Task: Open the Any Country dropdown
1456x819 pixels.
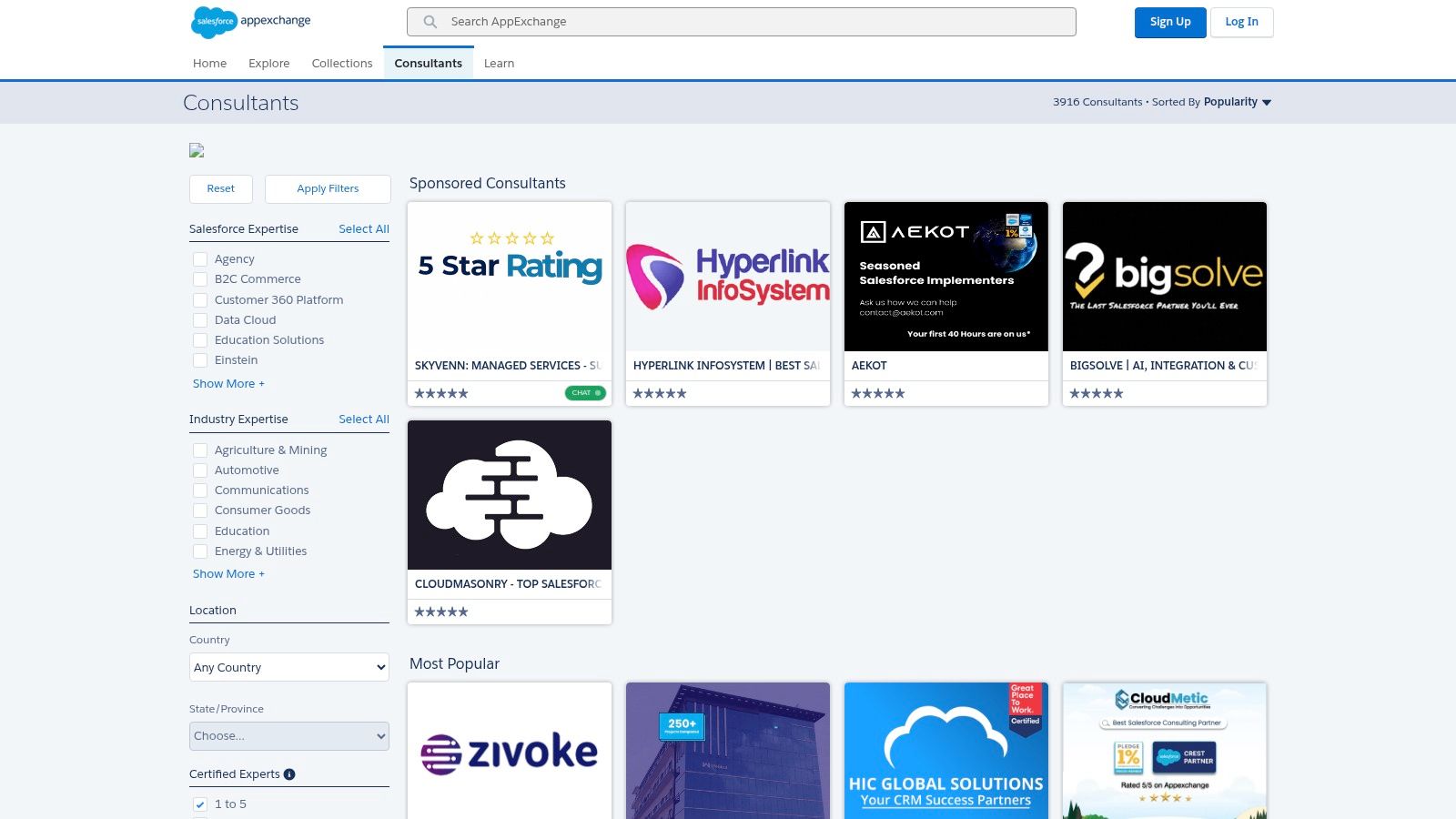Action: (x=288, y=666)
